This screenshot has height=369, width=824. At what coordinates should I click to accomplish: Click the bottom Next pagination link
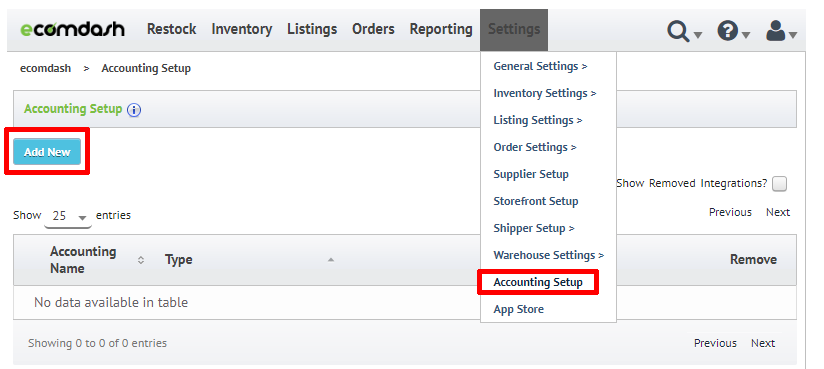[x=763, y=343]
